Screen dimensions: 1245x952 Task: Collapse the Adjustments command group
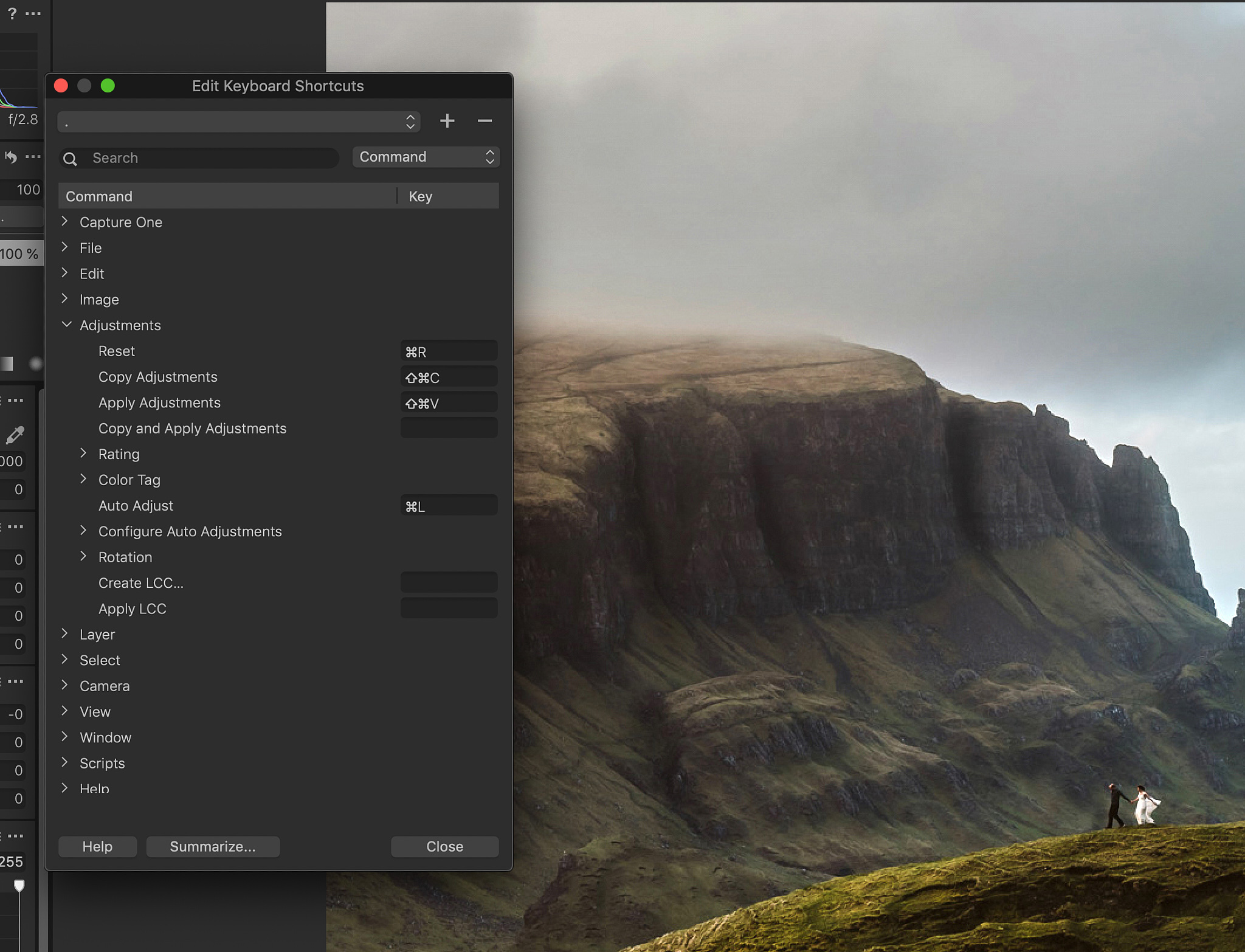67,324
